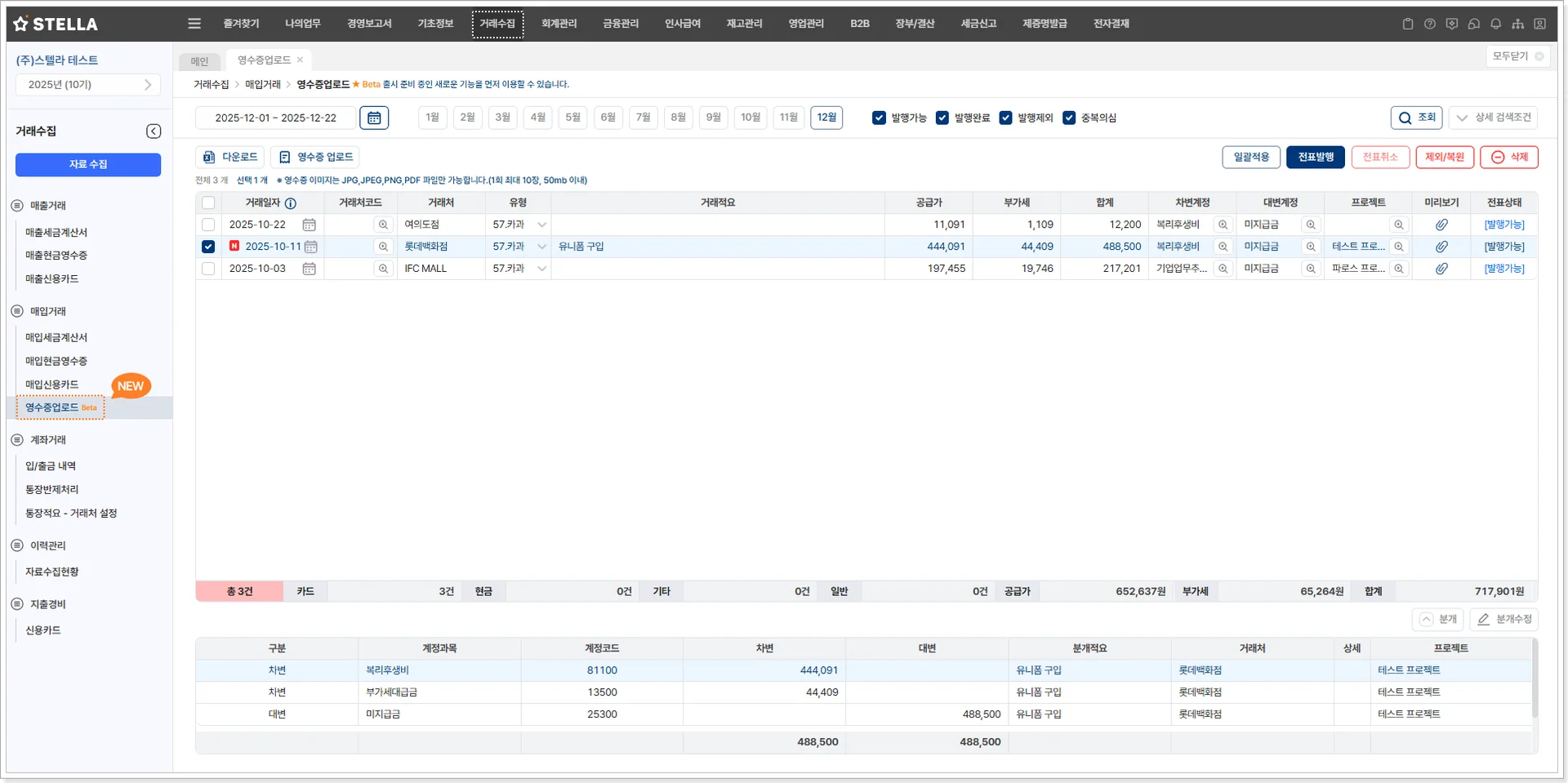
Task: Open the date range calendar picker
Action: [x=373, y=118]
